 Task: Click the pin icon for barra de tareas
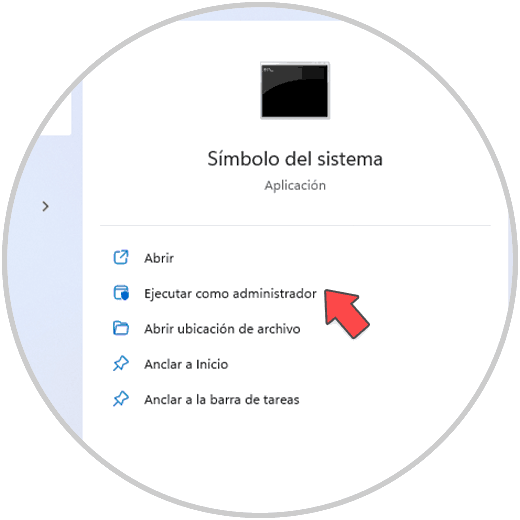click(121, 399)
